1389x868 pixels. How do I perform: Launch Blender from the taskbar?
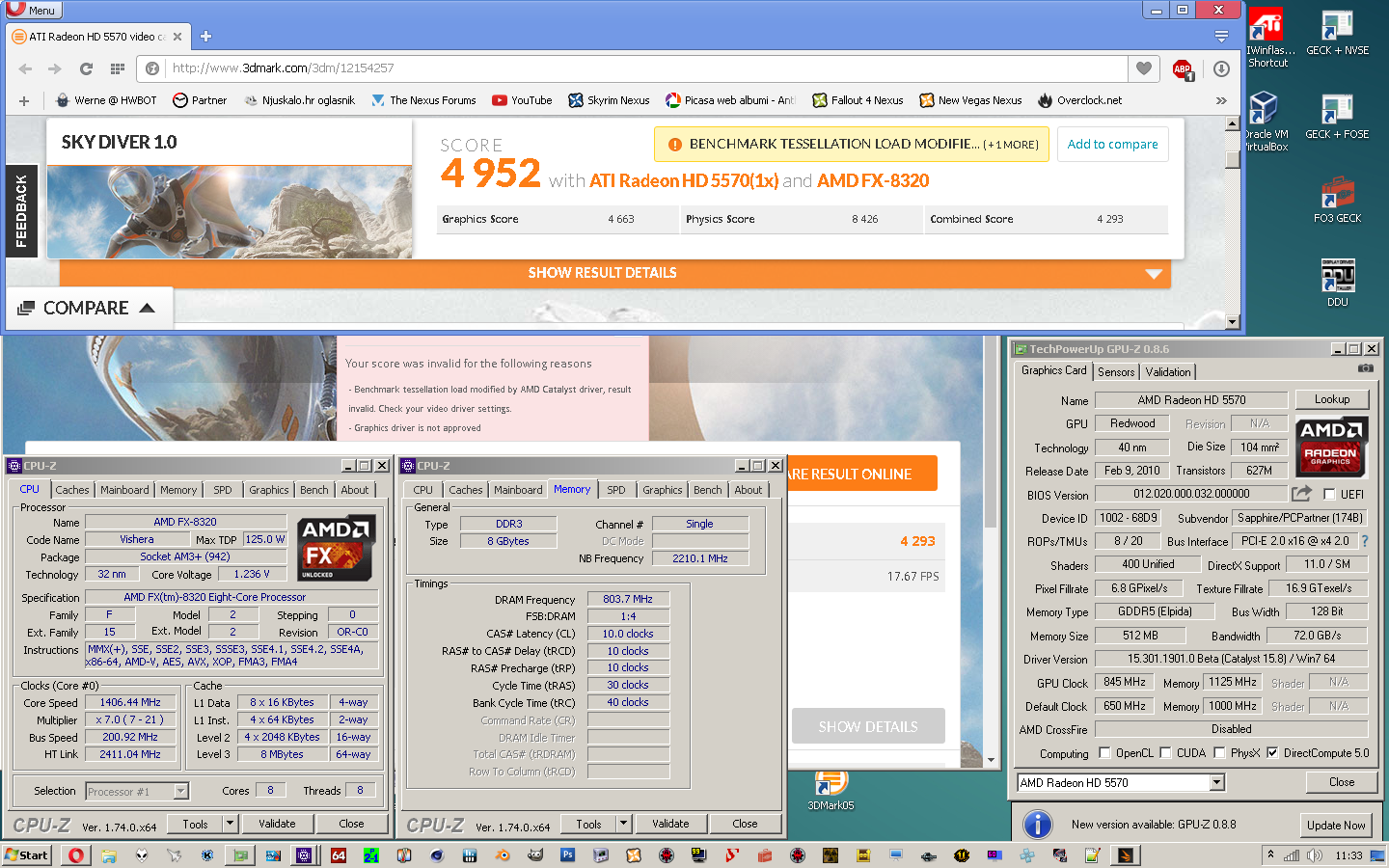(x=503, y=854)
